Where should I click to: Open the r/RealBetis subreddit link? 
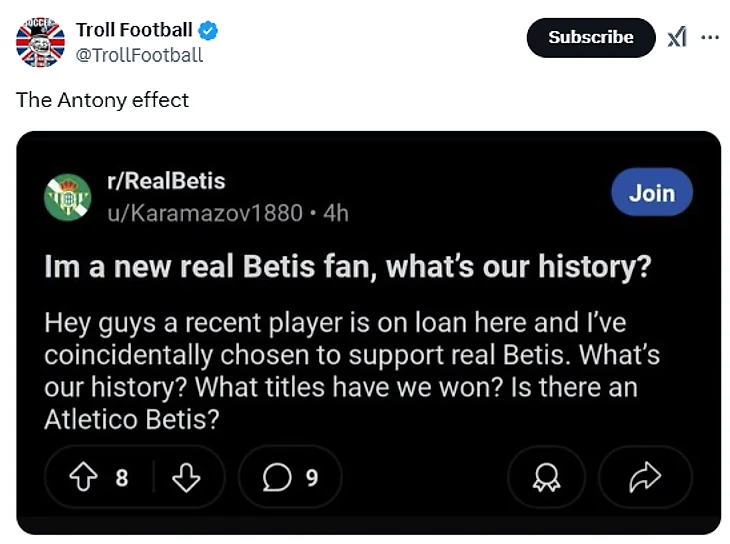(166, 181)
